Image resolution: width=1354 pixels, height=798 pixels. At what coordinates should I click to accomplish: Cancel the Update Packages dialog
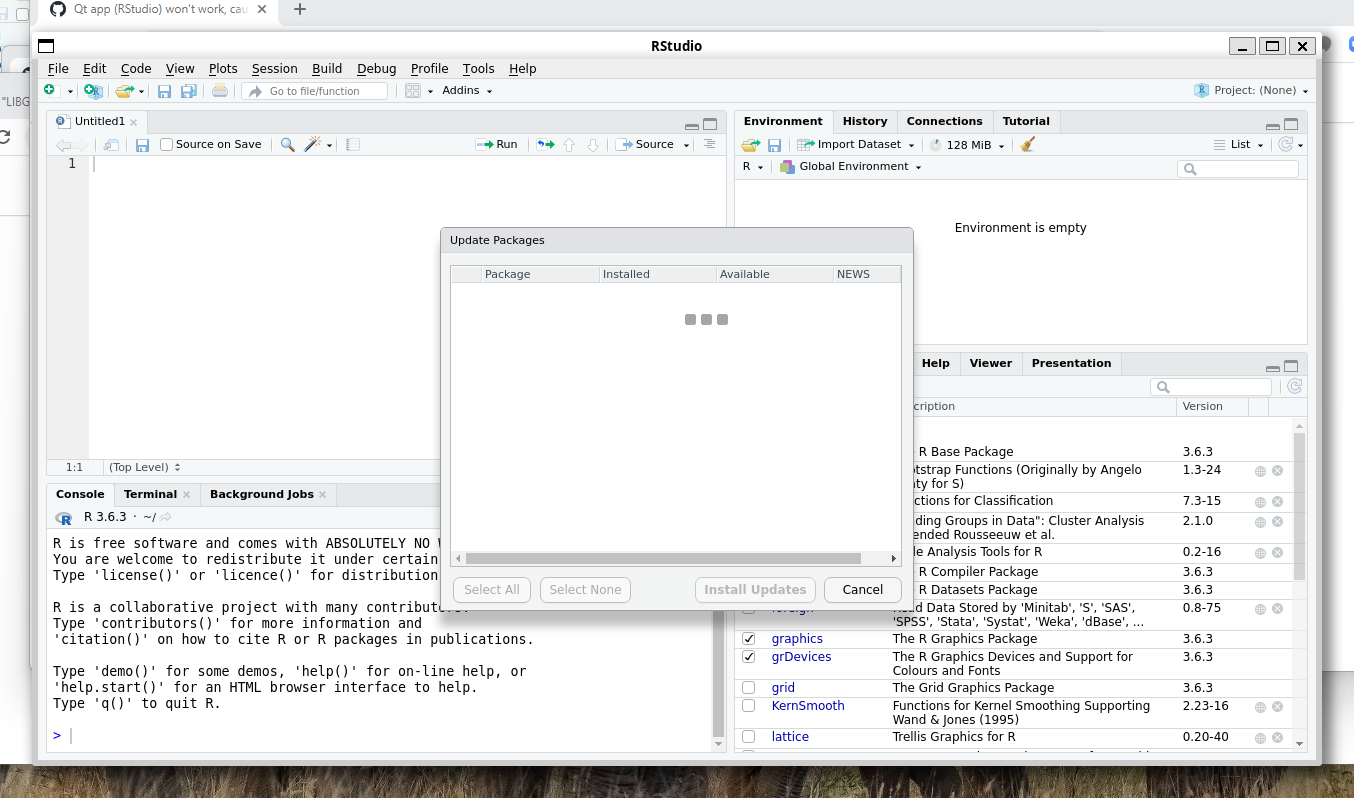(x=862, y=589)
